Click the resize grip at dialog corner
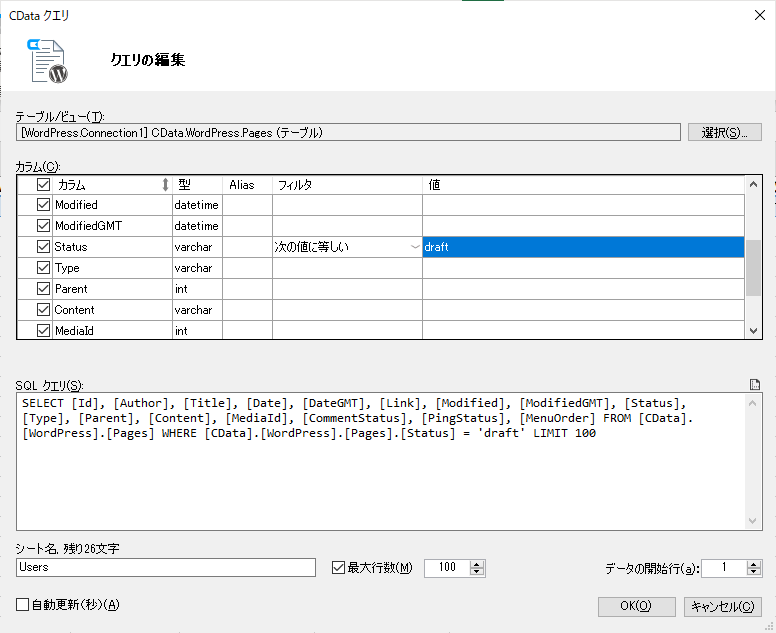This screenshot has height=633, width=776. tap(769, 627)
